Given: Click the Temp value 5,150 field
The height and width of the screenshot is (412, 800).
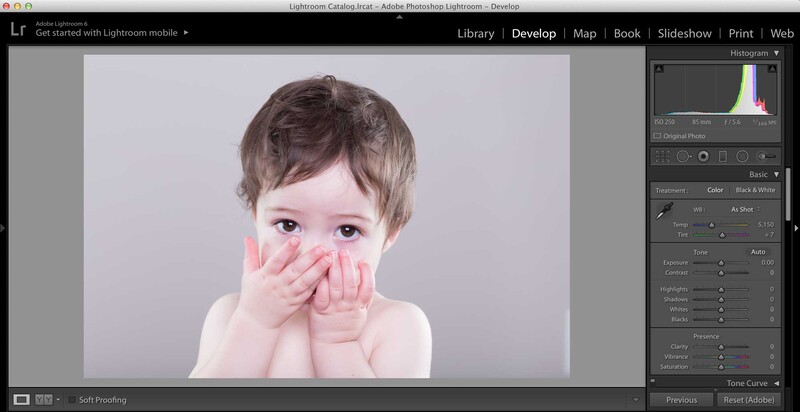Looking at the screenshot, I should (x=765, y=224).
